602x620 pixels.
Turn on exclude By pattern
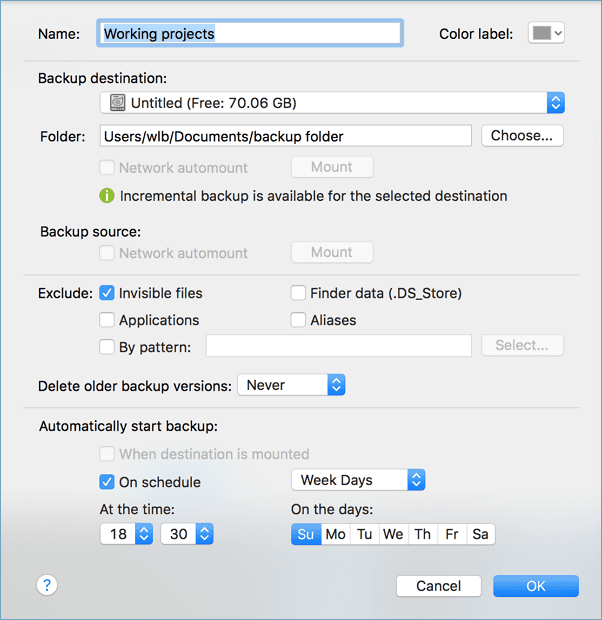[108, 347]
